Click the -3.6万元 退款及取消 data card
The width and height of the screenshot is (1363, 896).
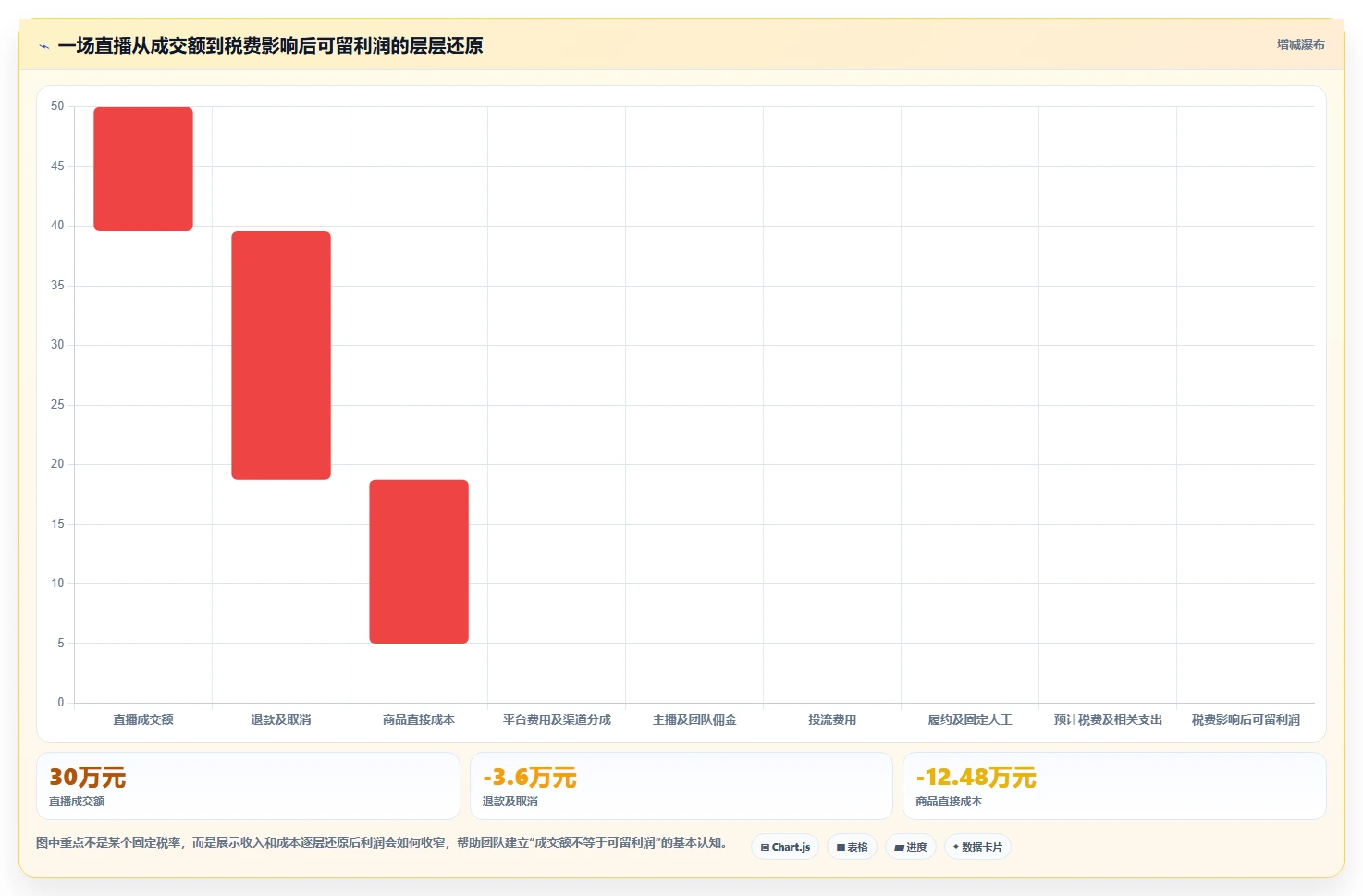[681, 786]
